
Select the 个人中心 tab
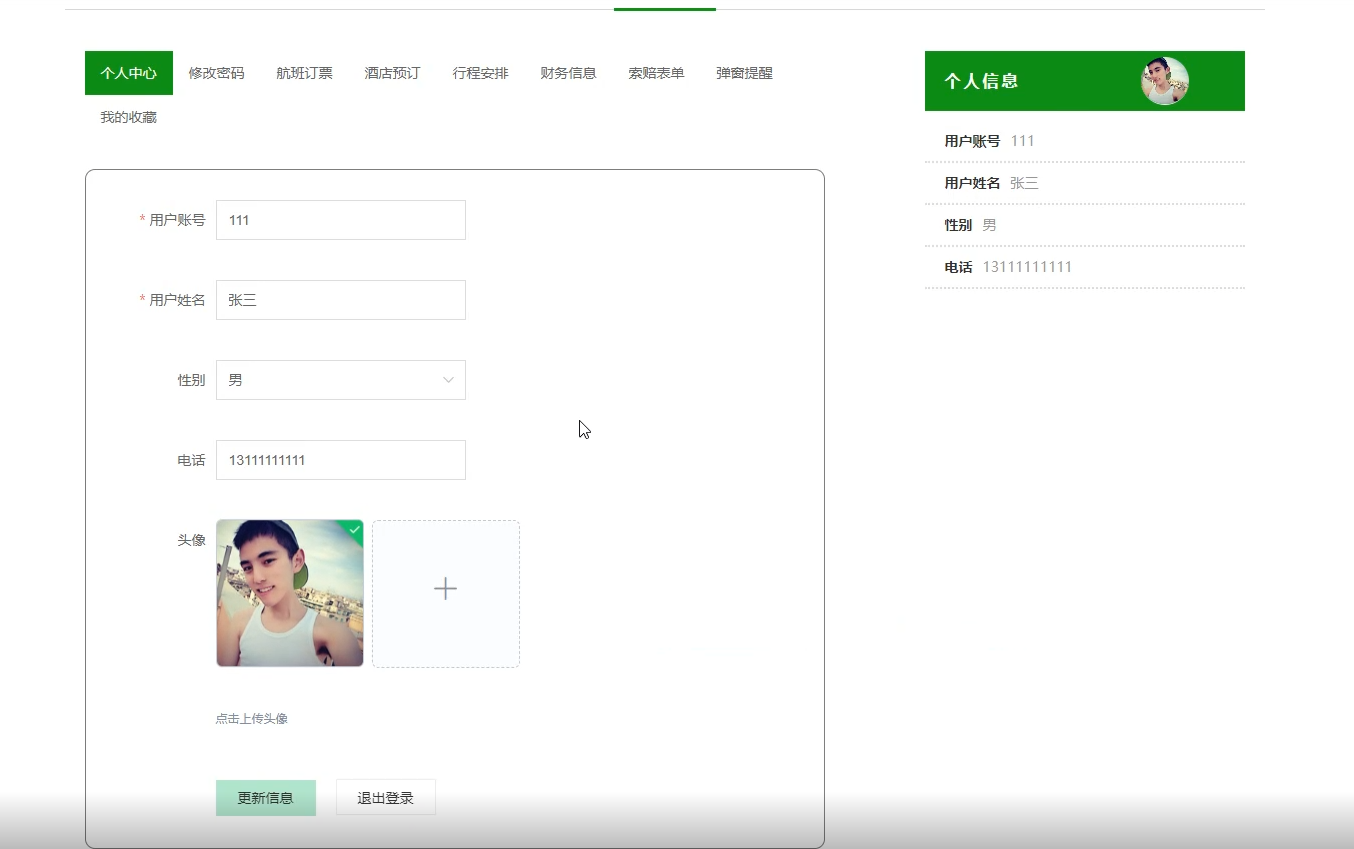(128, 72)
